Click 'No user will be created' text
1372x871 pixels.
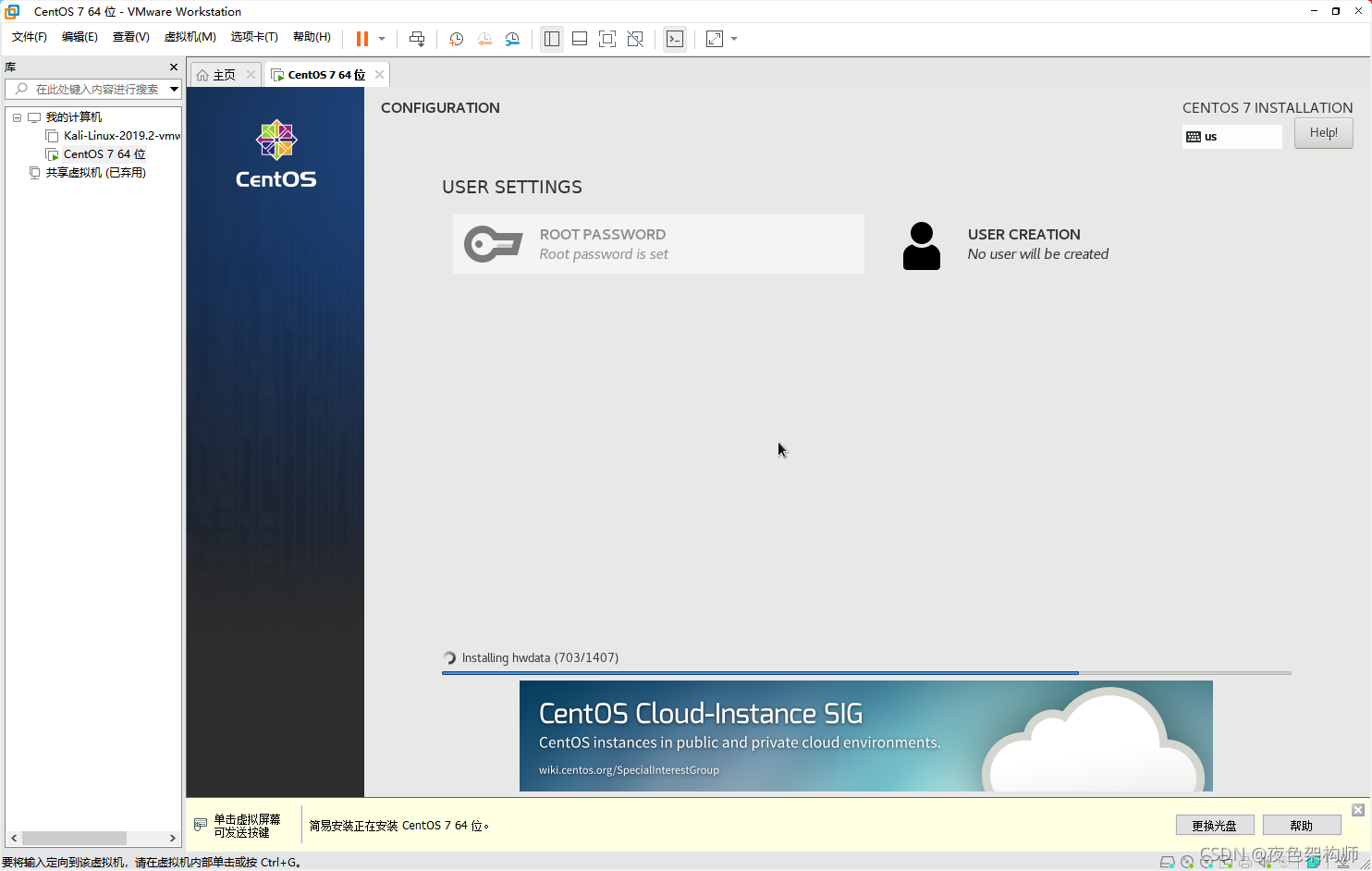(x=1038, y=254)
